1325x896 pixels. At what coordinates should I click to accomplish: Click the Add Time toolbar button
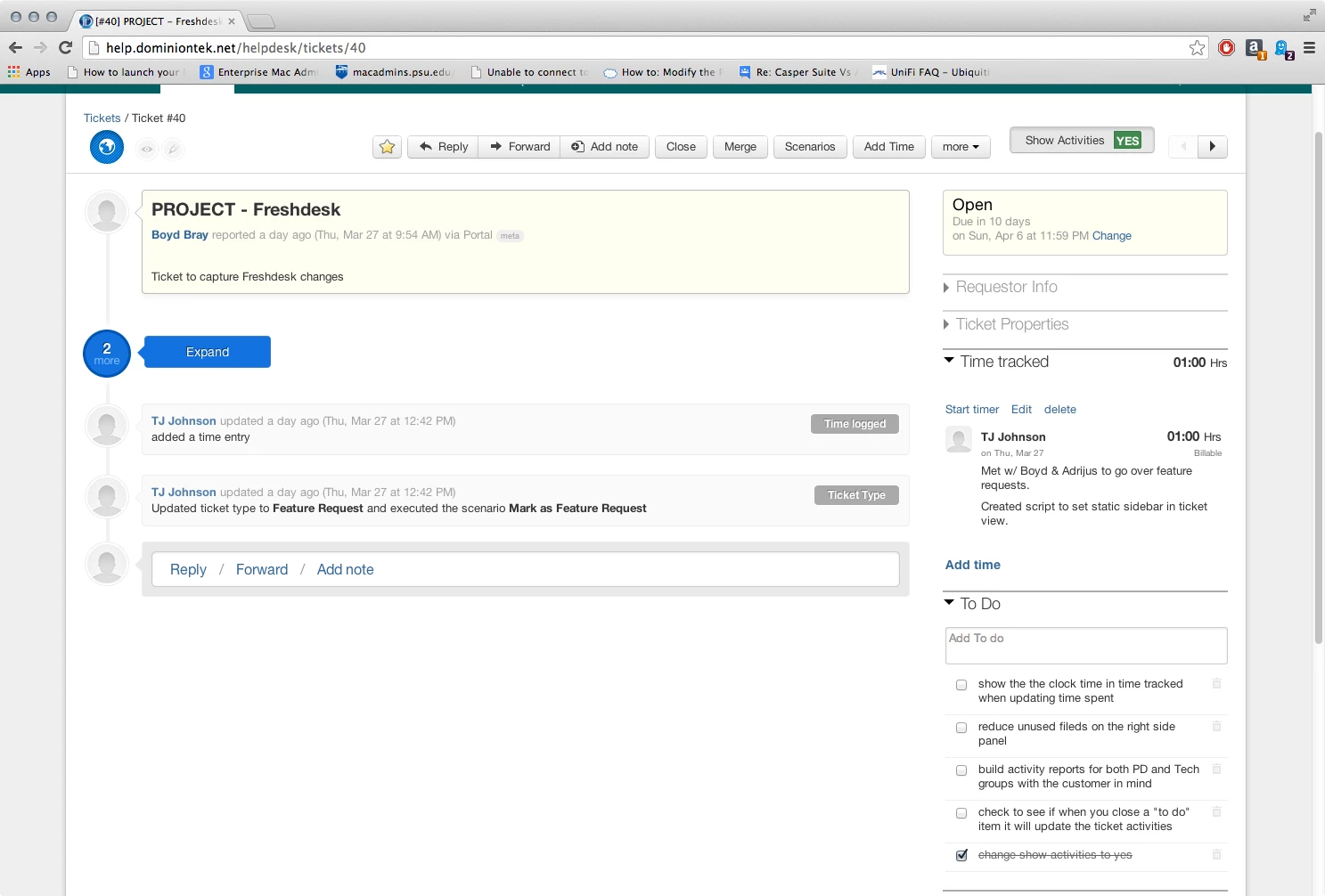point(889,147)
